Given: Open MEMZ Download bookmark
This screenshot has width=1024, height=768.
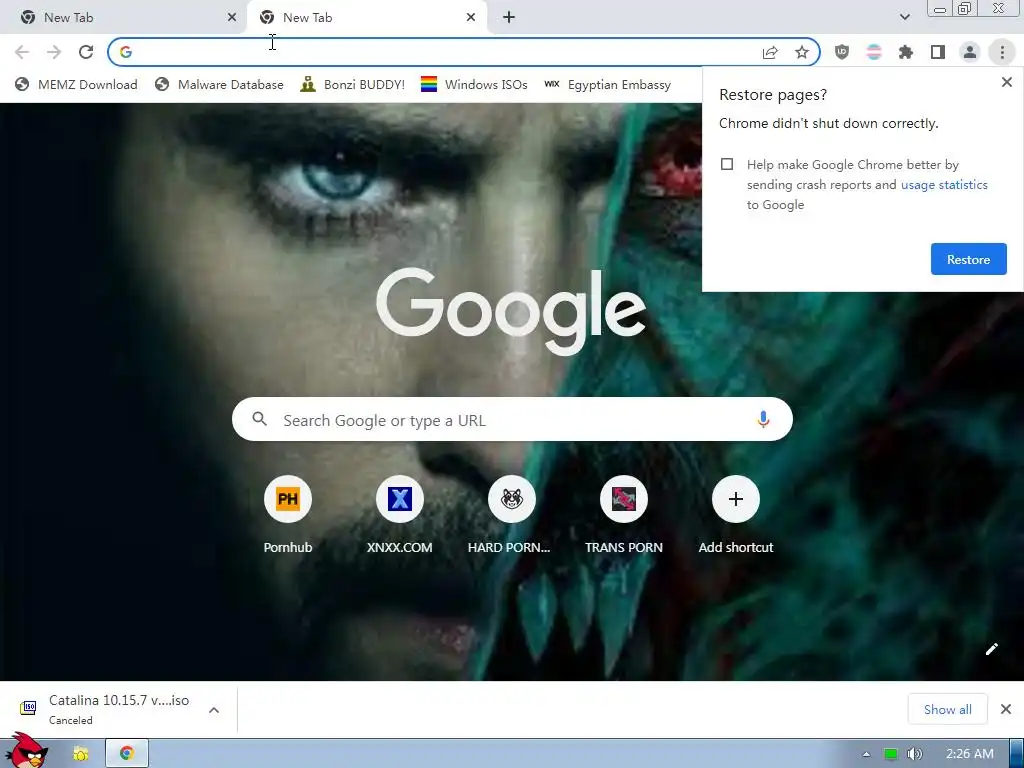Looking at the screenshot, I should point(76,84).
